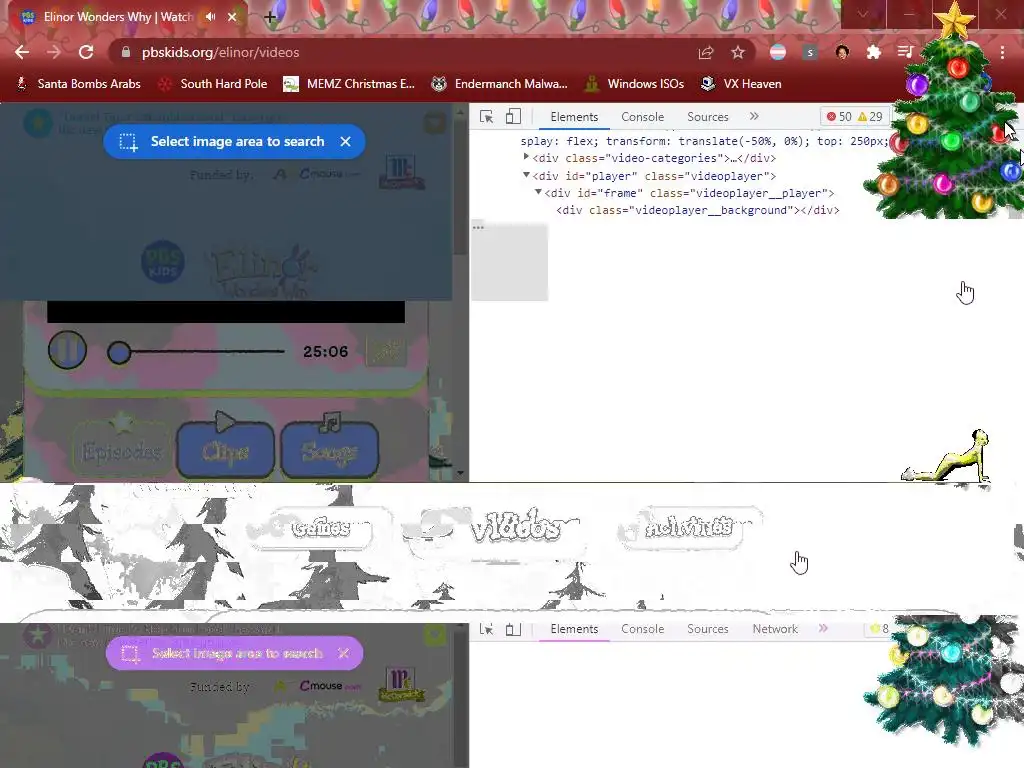Pause the video with the round button

[x=67, y=349]
